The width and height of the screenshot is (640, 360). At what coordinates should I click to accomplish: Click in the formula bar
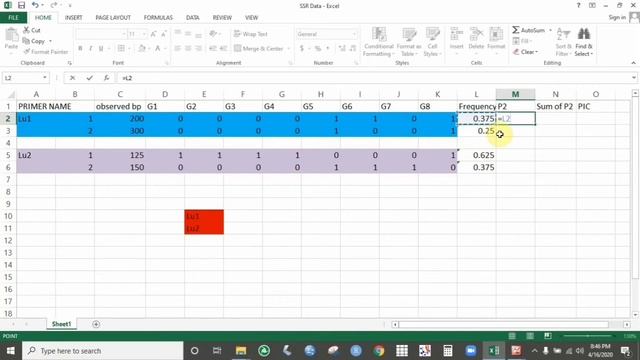point(373,78)
